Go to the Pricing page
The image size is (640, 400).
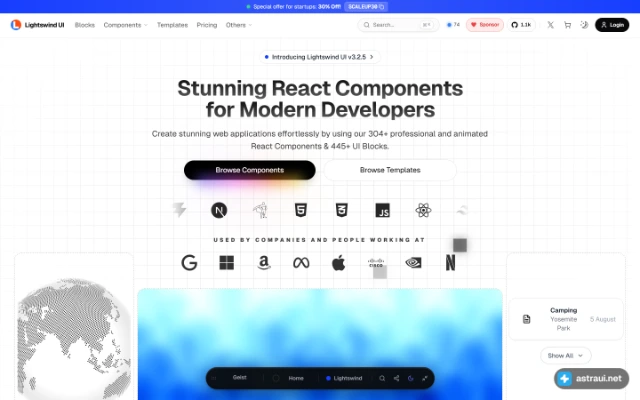point(207,25)
